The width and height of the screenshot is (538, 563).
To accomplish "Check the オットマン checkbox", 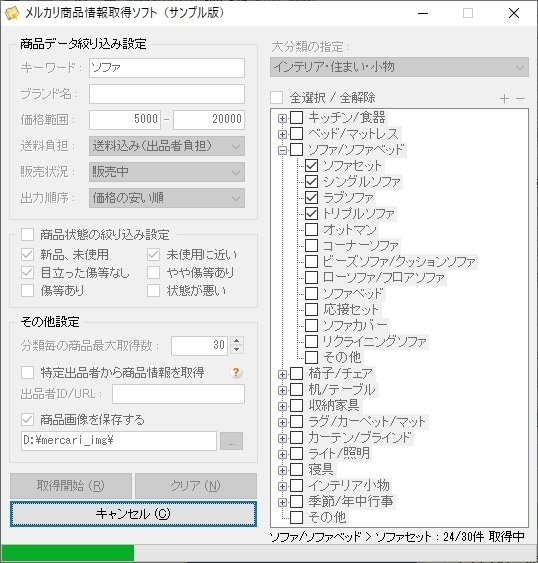I will pyautogui.click(x=311, y=229).
